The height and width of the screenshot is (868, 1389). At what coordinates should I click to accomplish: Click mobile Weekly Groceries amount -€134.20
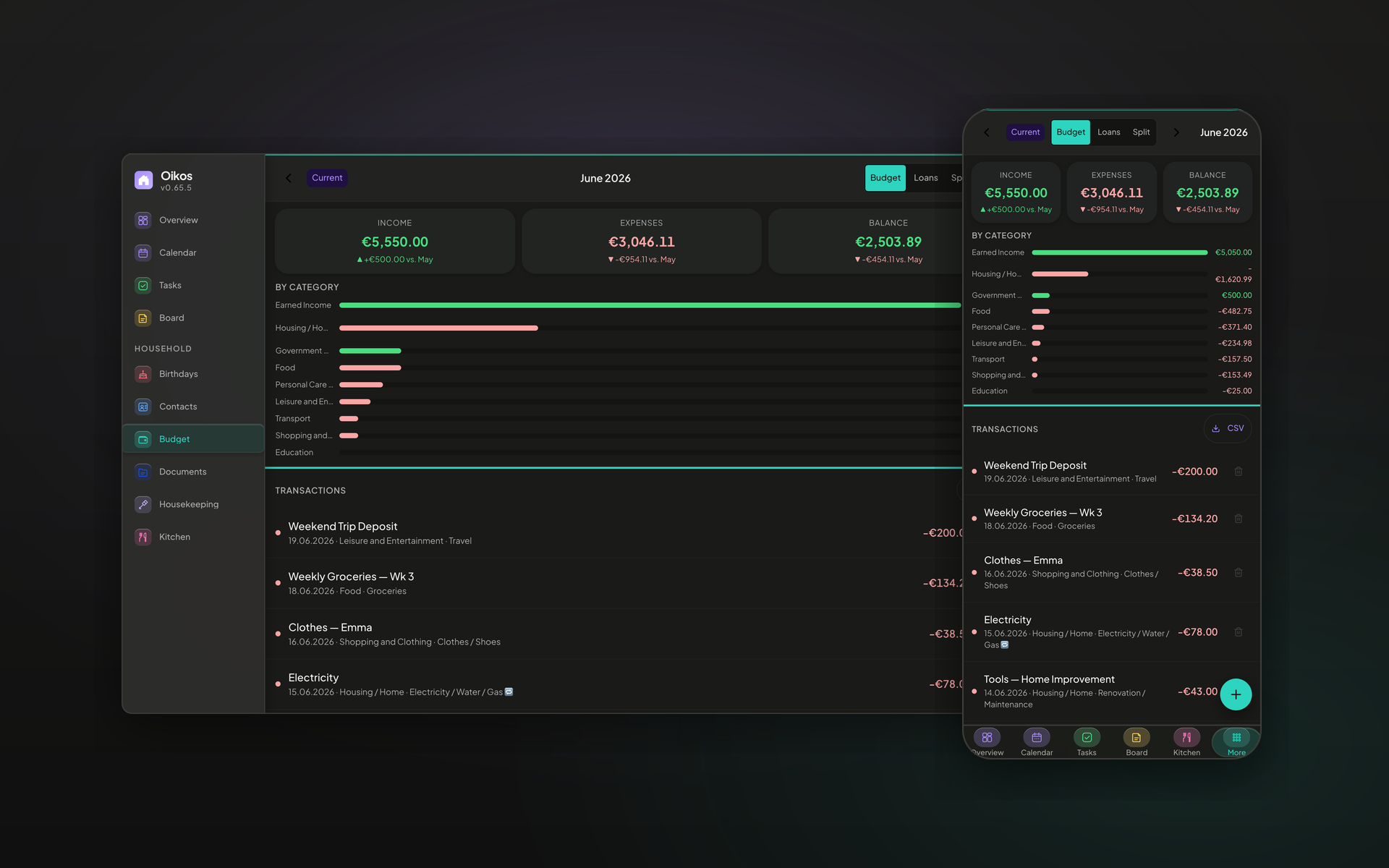1194,519
